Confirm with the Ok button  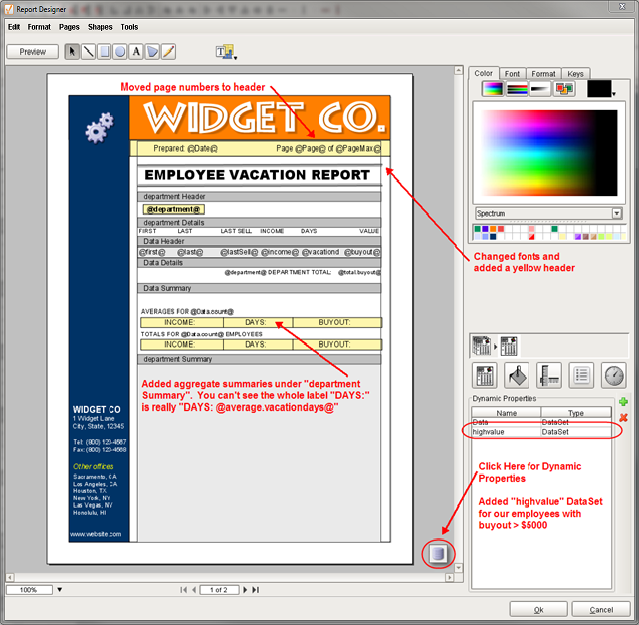click(538, 610)
